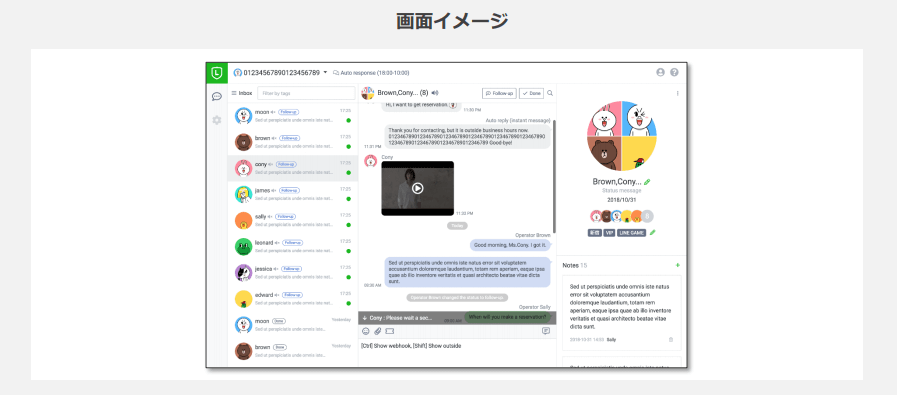The image size is (897, 395).
Task: Click the chat area vertical scrollbar
Action: pos(554,176)
